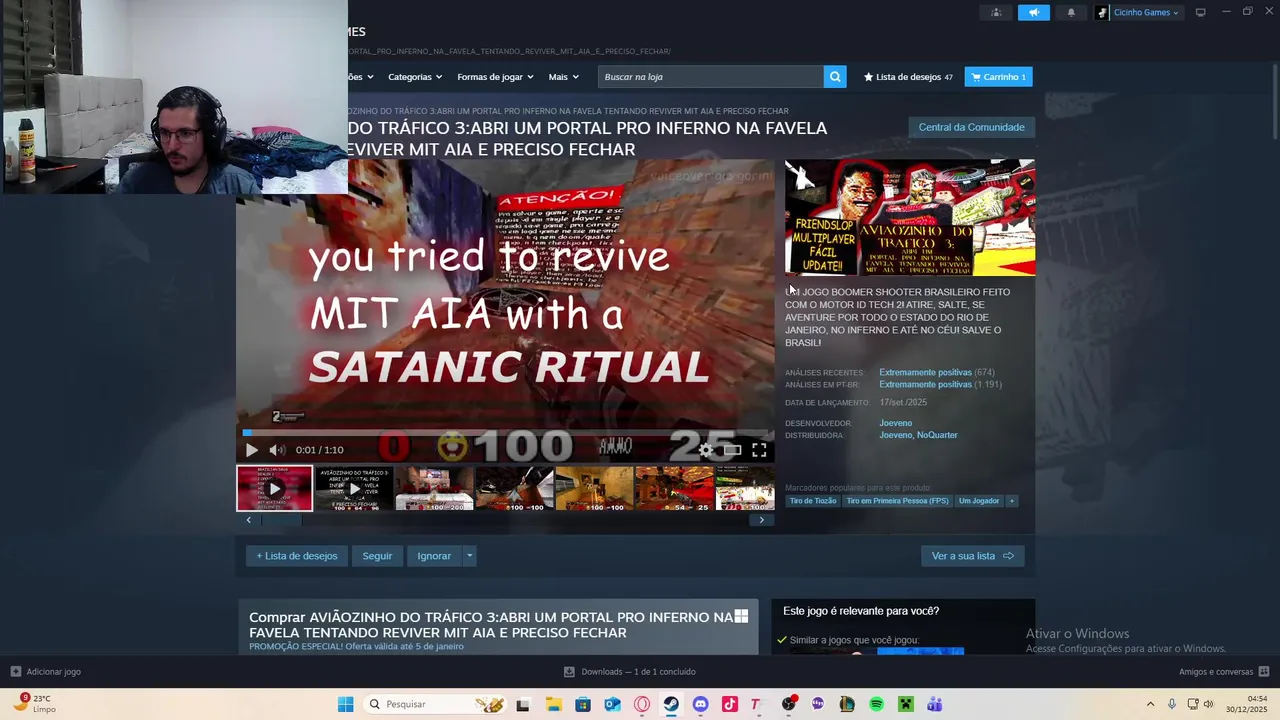Click the volume icon in system tray

1208,704
